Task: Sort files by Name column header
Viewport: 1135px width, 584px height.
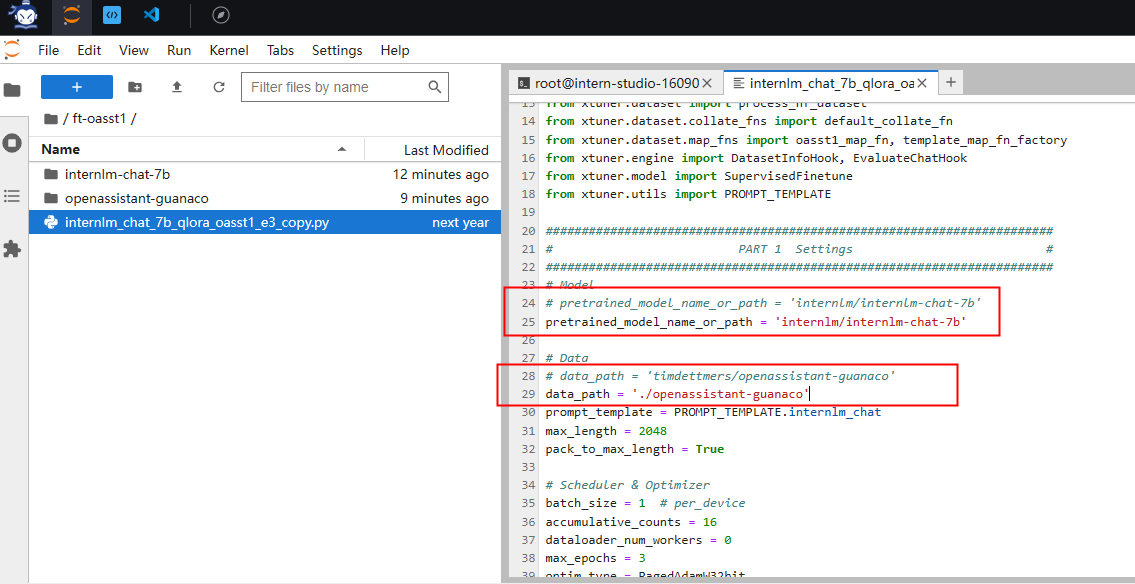Action: point(61,150)
